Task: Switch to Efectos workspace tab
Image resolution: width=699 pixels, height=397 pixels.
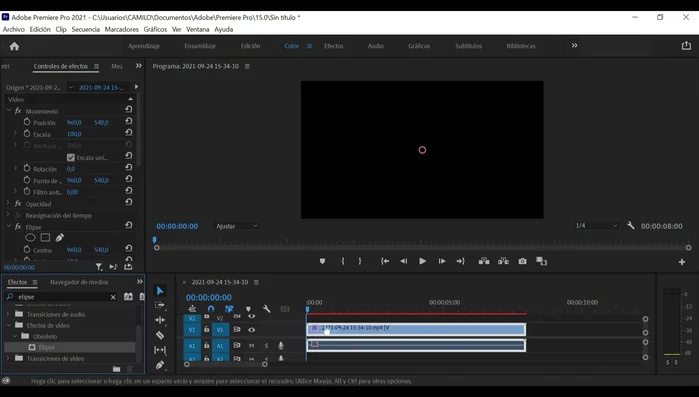Action: (333, 46)
